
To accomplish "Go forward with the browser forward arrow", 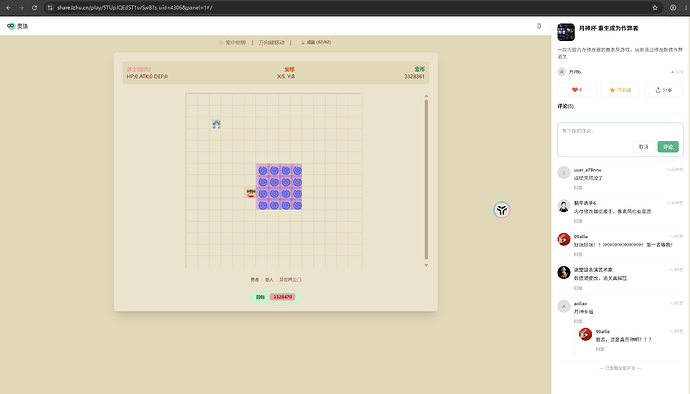I will (x=21, y=7).
